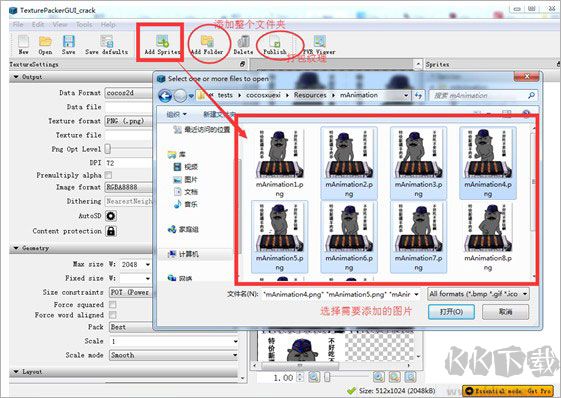Click the Publish toolbar icon
This screenshot has height=398, width=561.
(x=275, y=44)
